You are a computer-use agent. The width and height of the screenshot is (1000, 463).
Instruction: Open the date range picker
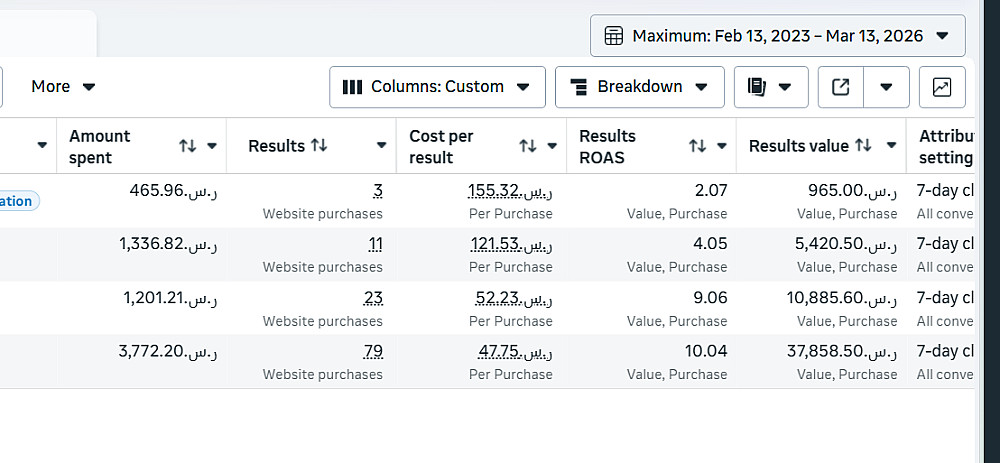(777, 36)
